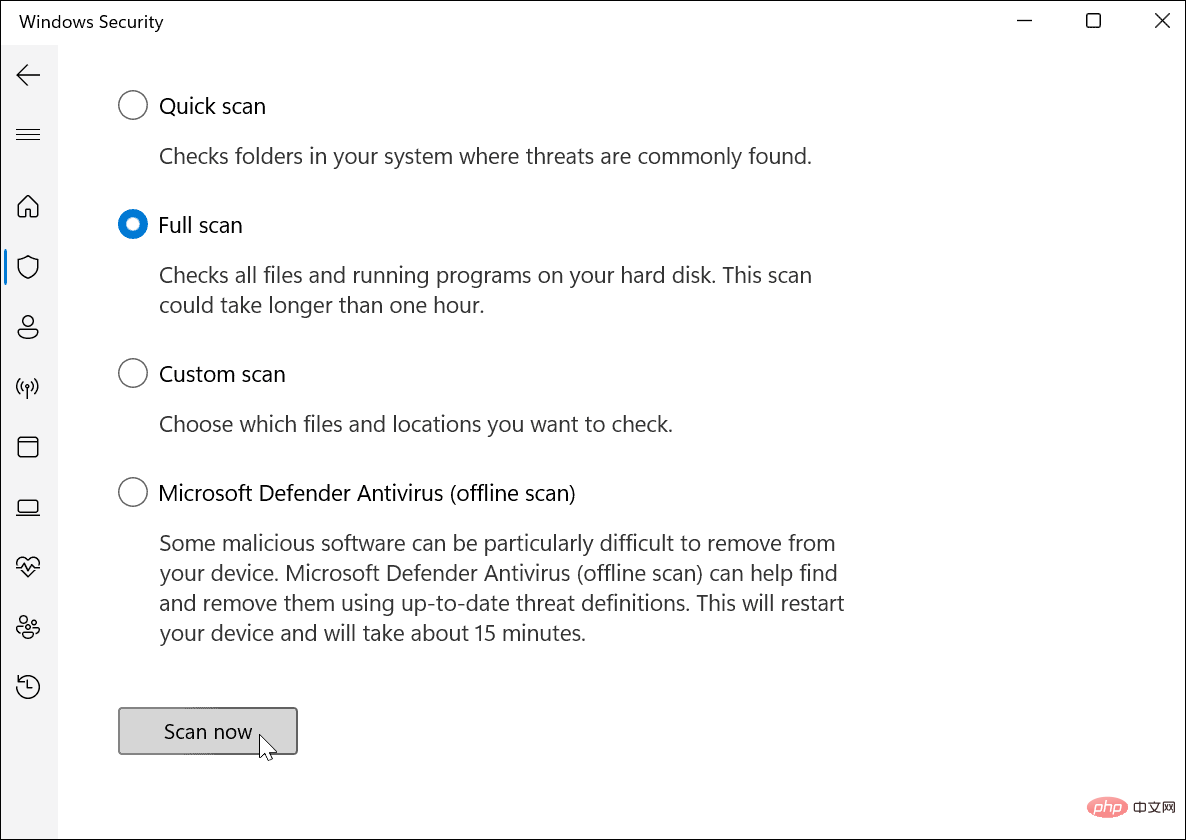Open Protection history using the clock icon

[29, 687]
